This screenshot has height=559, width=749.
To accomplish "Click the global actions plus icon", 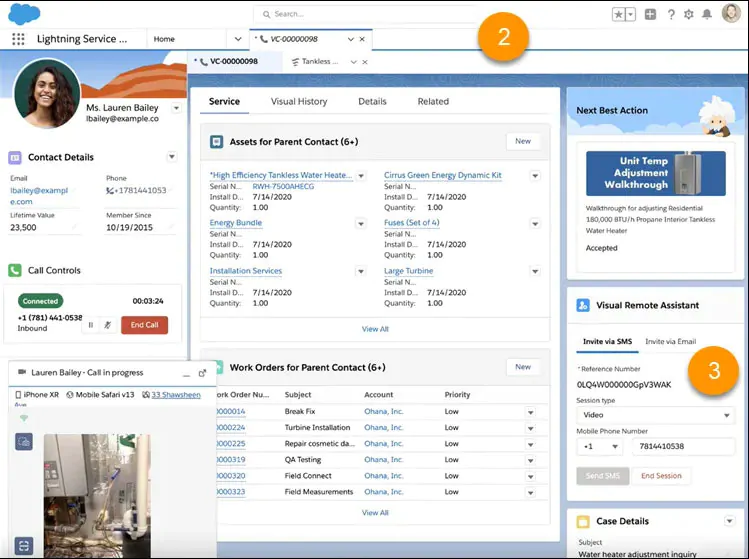I will (x=651, y=14).
